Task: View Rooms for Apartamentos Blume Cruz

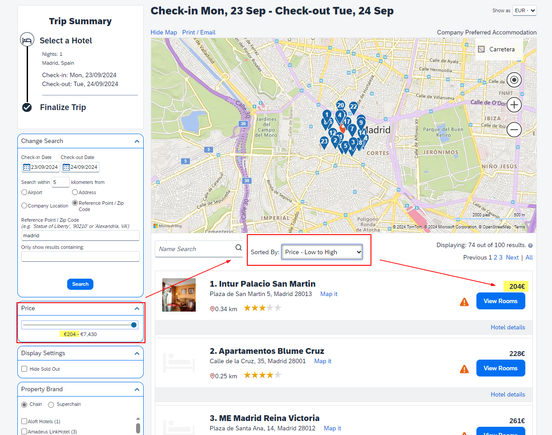Action: pyautogui.click(x=501, y=368)
